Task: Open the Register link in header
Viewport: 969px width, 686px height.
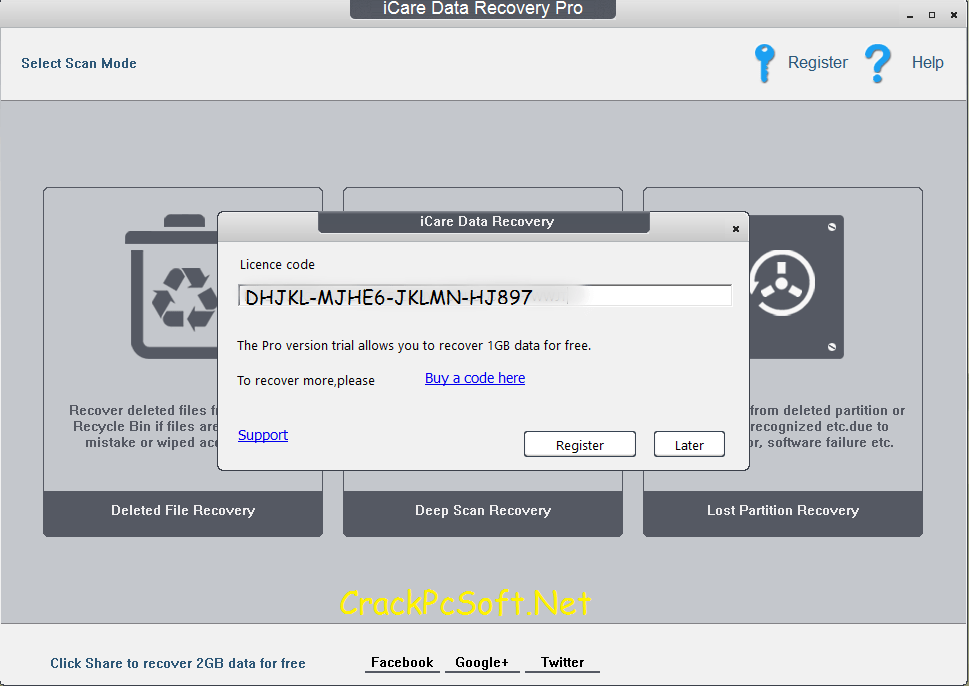Action: [x=817, y=62]
